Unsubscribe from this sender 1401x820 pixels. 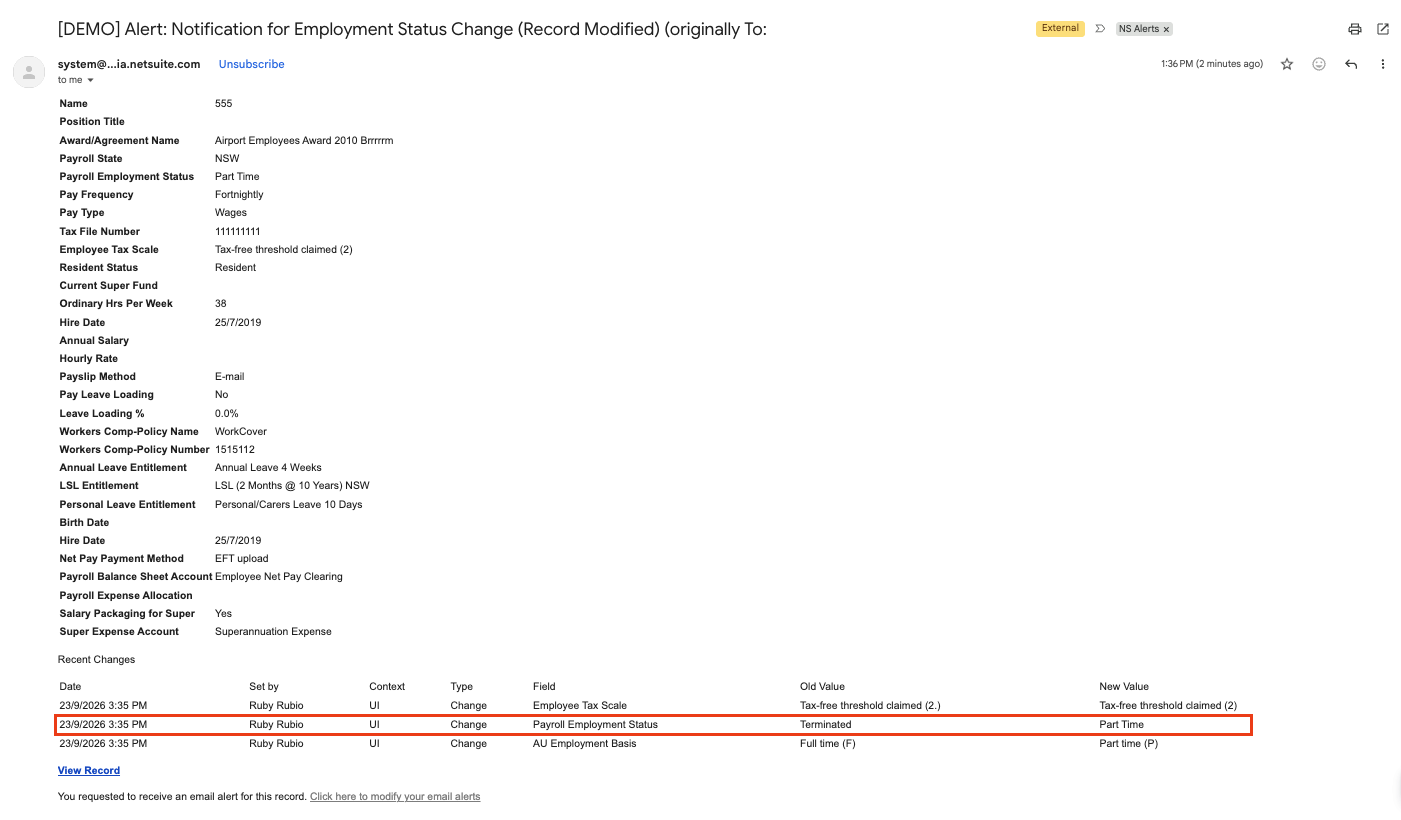pos(252,64)
